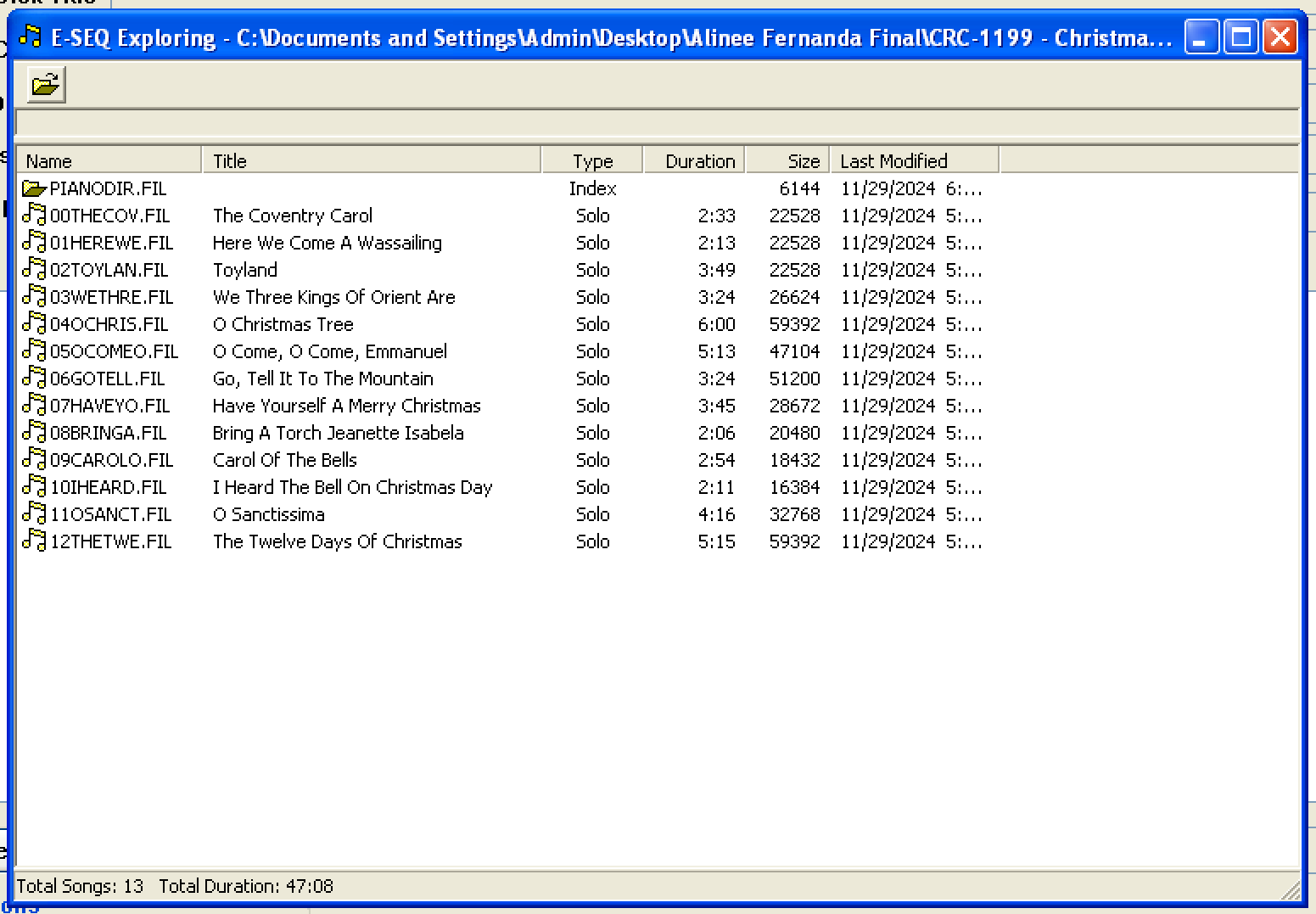Image resolution: width=1316 pixels, height=914 pixels.
Task: Click the title Go, Tell It To The Mountain
Action: click(x=323, y=378)
